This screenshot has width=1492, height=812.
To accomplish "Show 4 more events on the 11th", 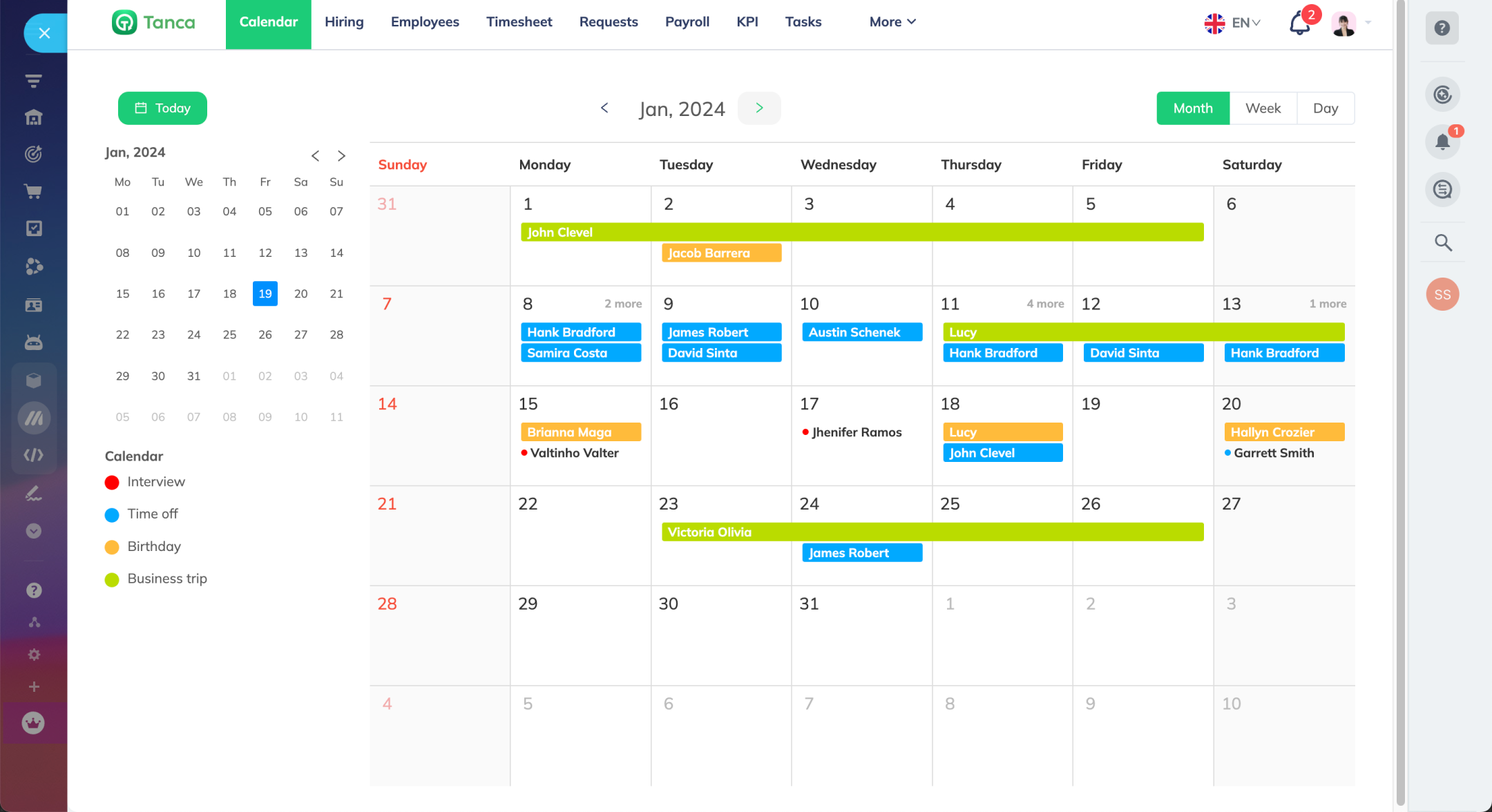I will (x=1044, y=304).
